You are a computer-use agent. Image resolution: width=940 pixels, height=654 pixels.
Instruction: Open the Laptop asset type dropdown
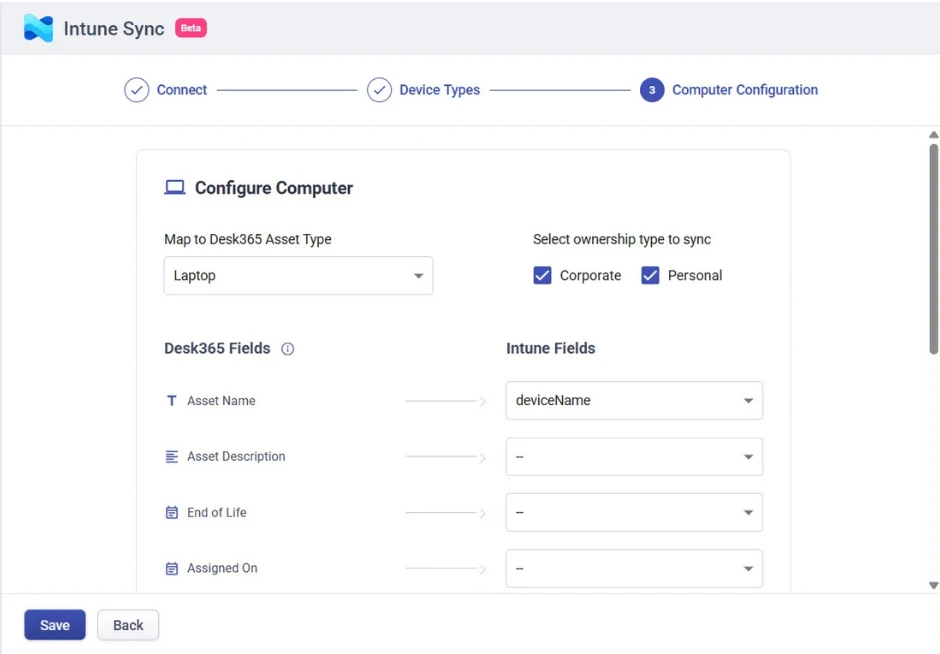299,276
